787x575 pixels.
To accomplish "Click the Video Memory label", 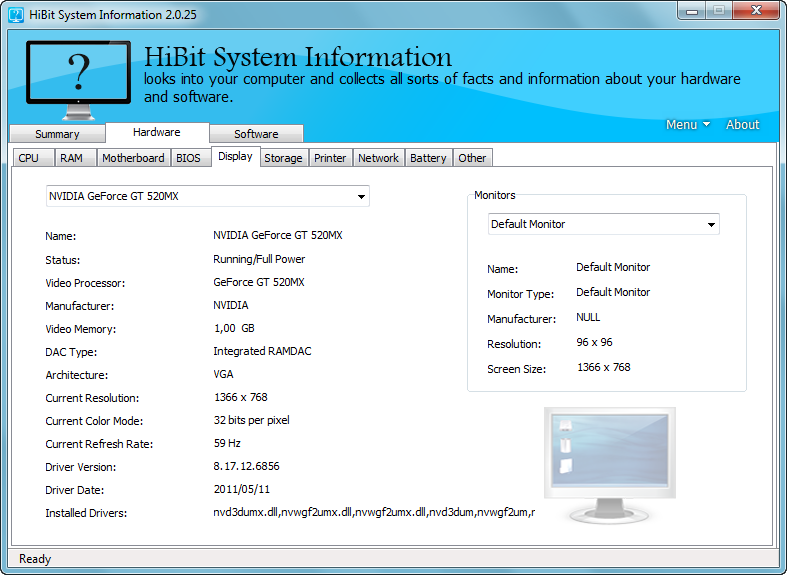I will 80,329.
